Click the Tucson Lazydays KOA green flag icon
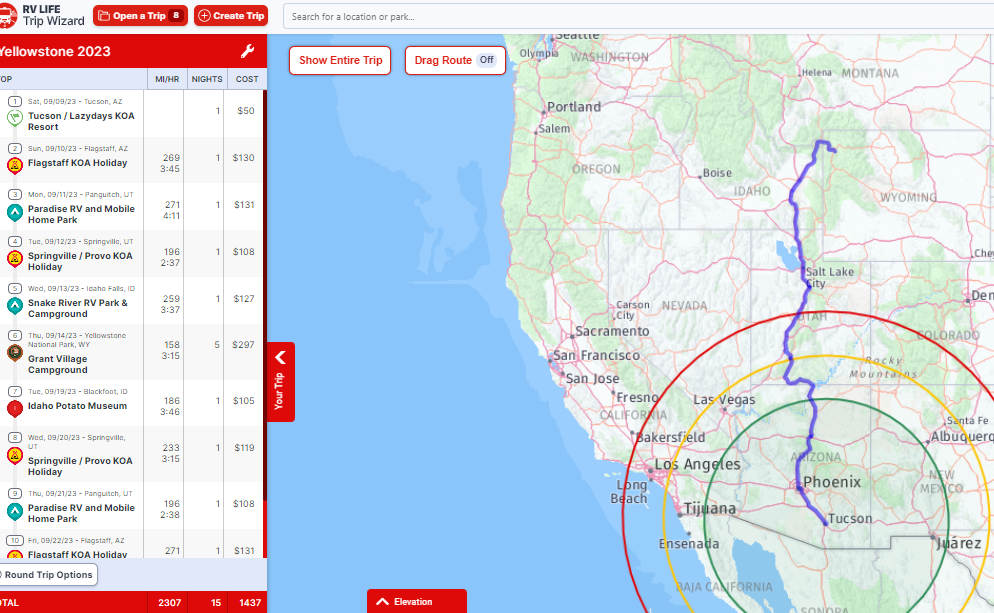 click(x=15, y=117)
